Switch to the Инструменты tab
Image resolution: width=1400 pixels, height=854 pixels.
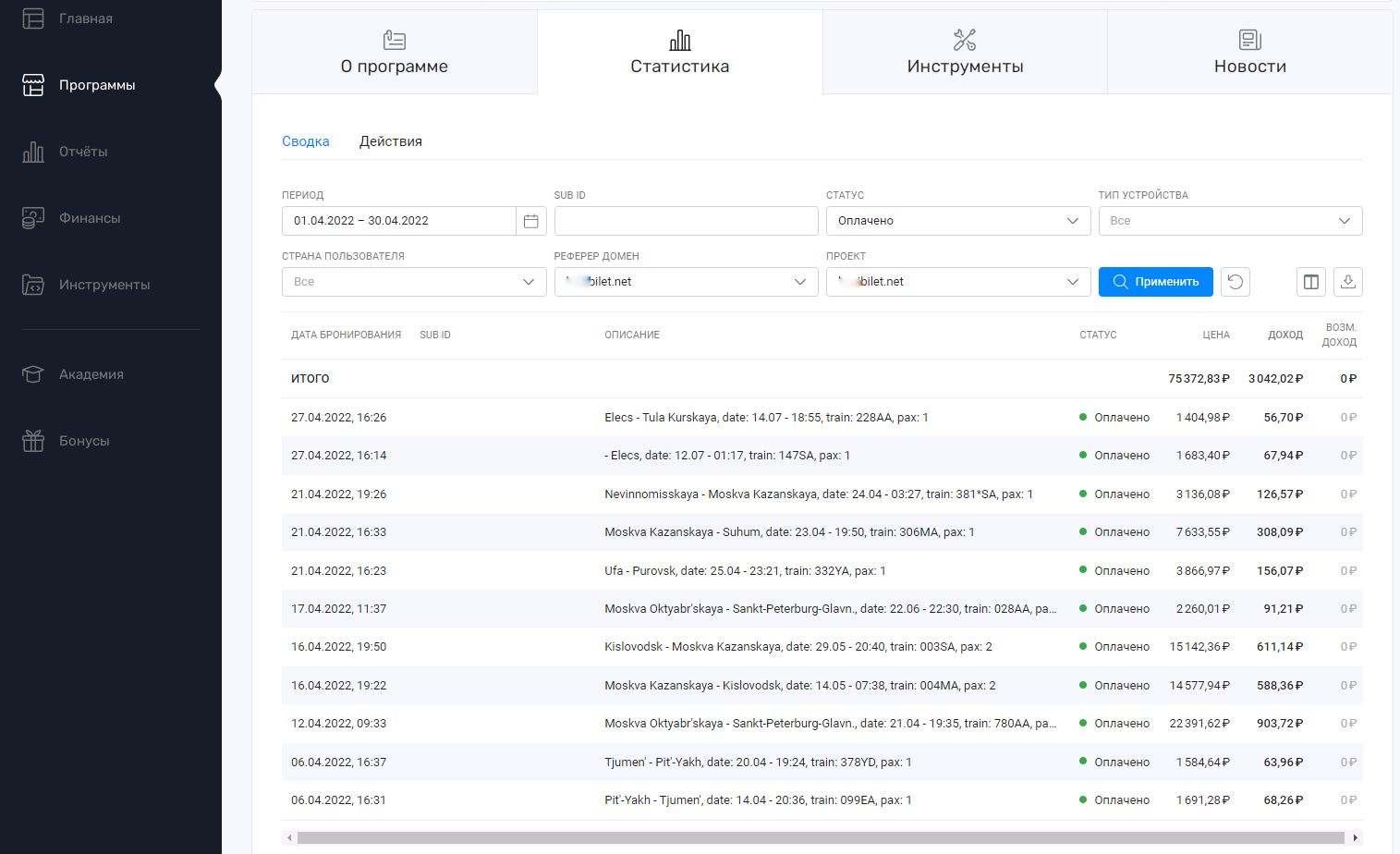click(x=965, y=53)
